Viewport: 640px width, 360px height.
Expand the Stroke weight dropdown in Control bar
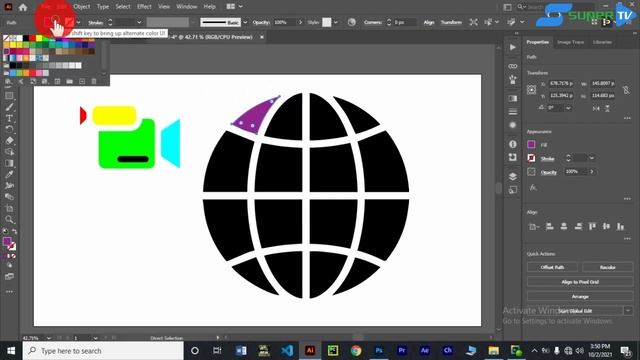[x=139, y=22]
